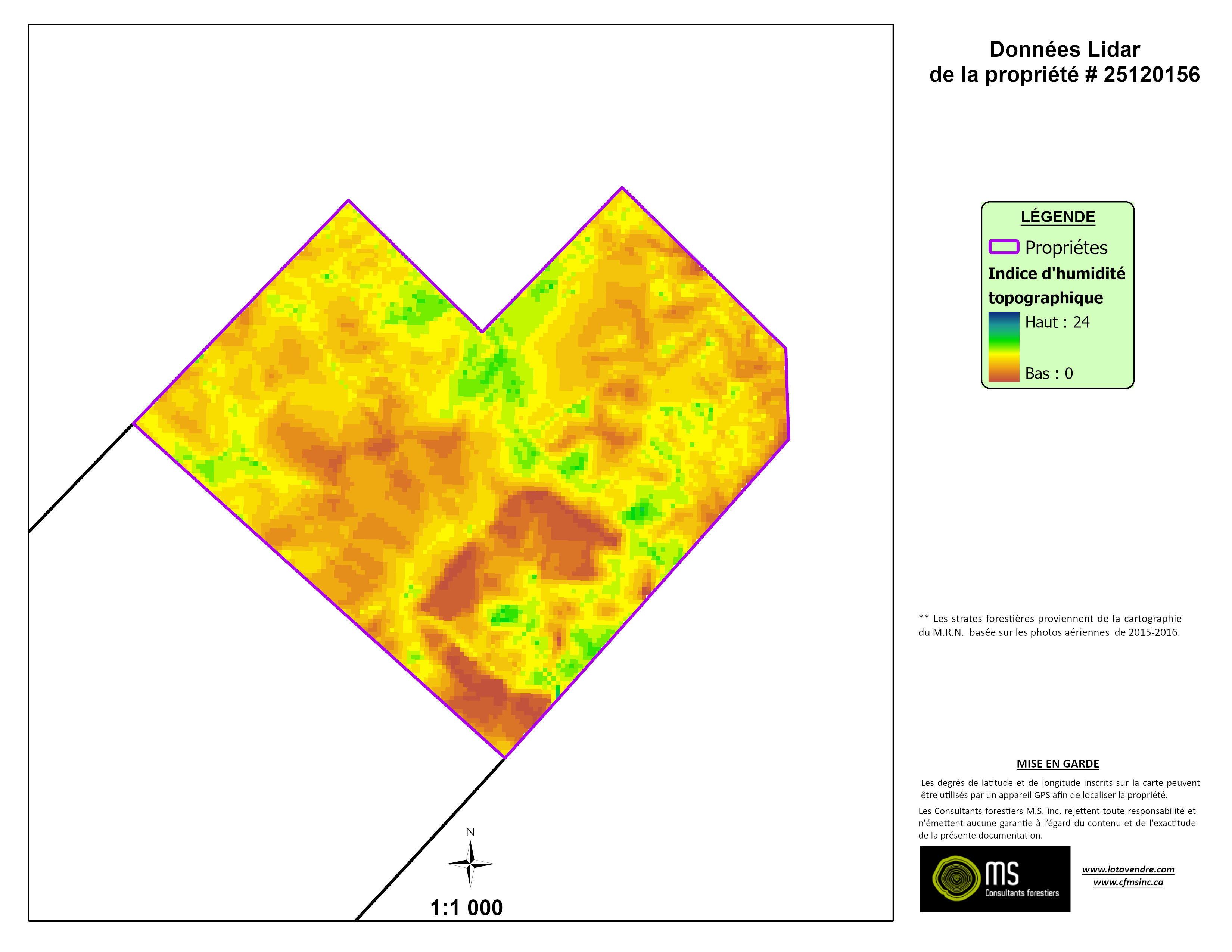Click the 'Bas : 0' legend value
Screen dimensions: 1232x952
coord(1049,373)
